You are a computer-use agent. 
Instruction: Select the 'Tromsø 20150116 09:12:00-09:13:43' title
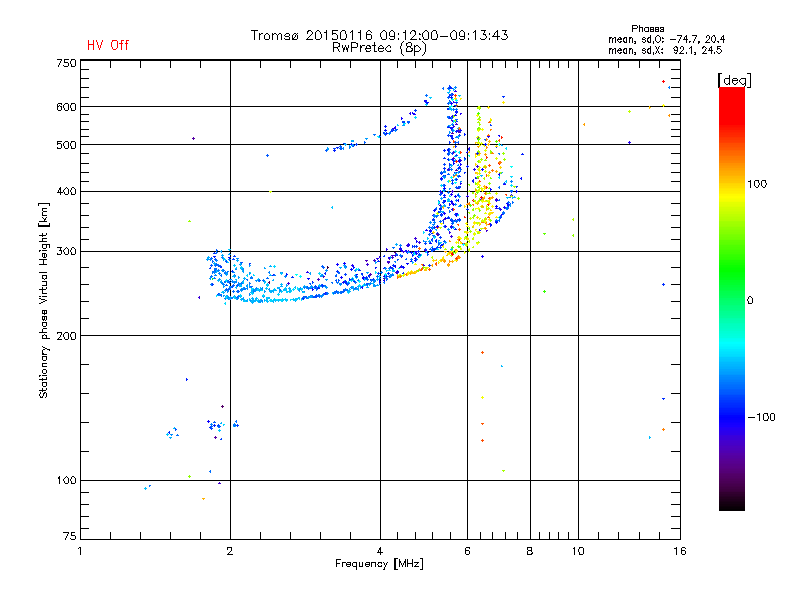pyautogui.click(x=379, y=35)
